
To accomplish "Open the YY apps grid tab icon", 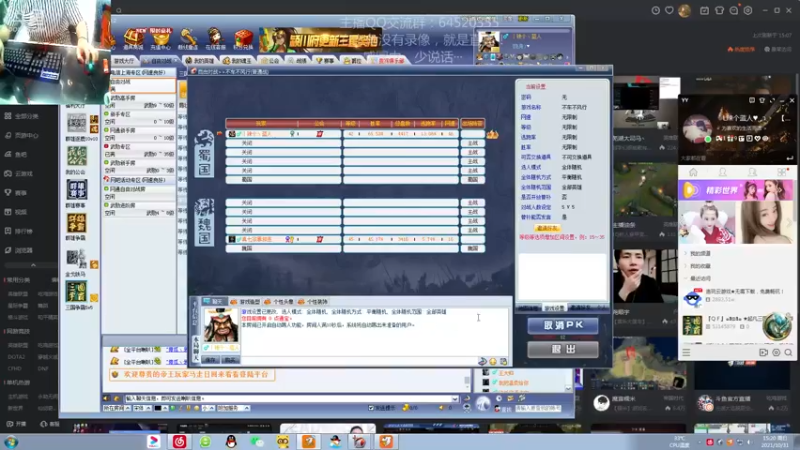I will pos(782,172).
